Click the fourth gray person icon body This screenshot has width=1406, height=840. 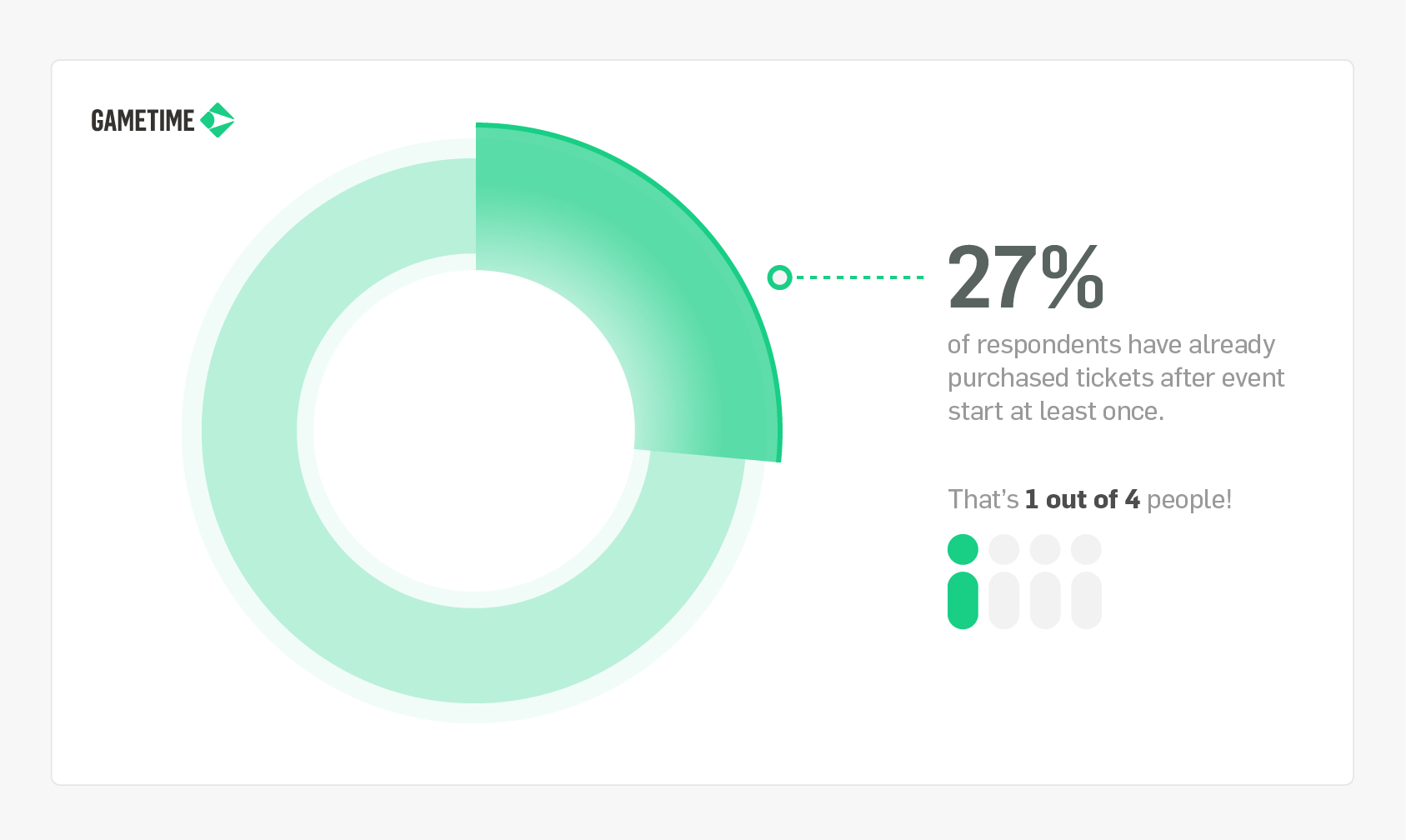point(1087,600)
